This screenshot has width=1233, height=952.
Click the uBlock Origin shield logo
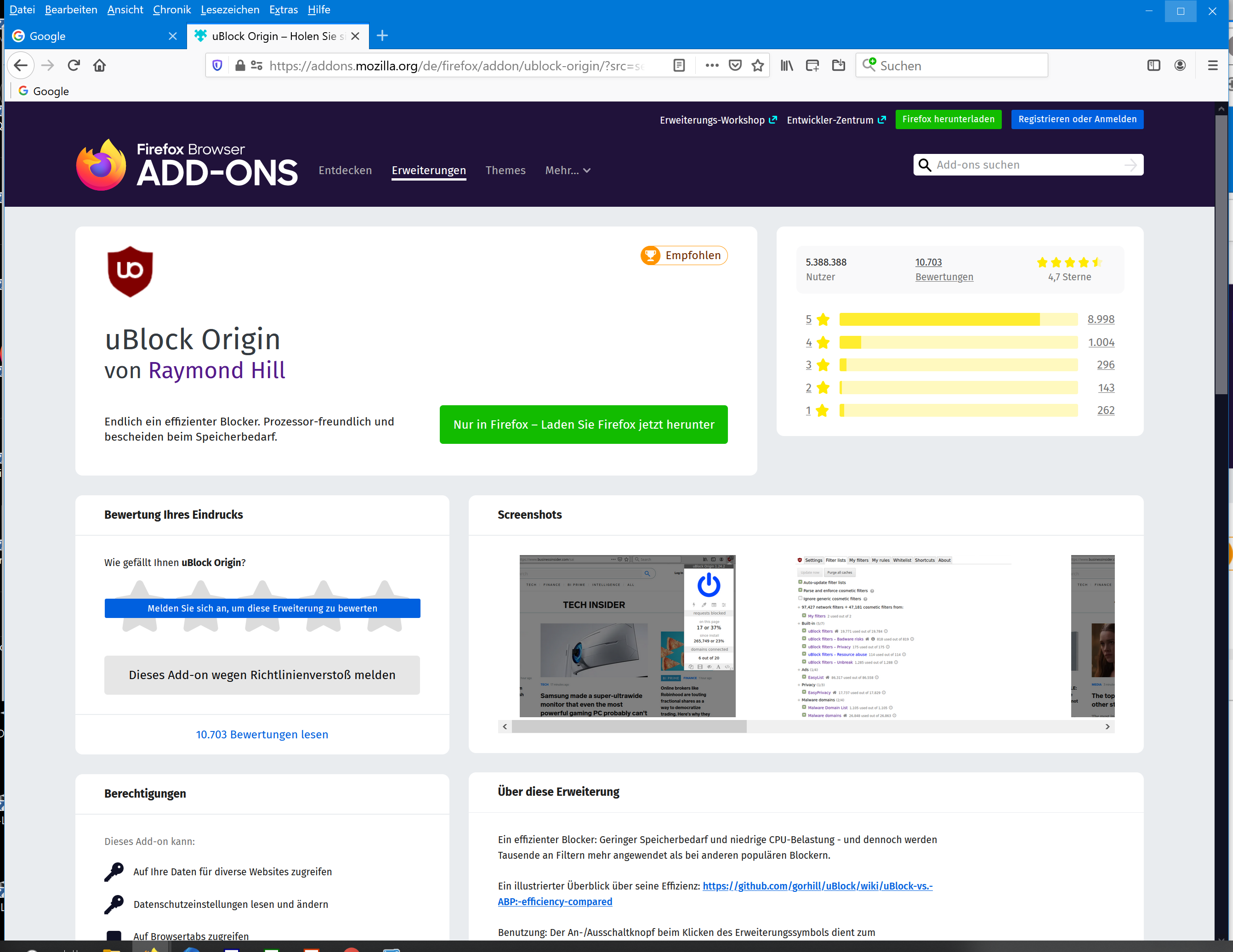[130, 272]
